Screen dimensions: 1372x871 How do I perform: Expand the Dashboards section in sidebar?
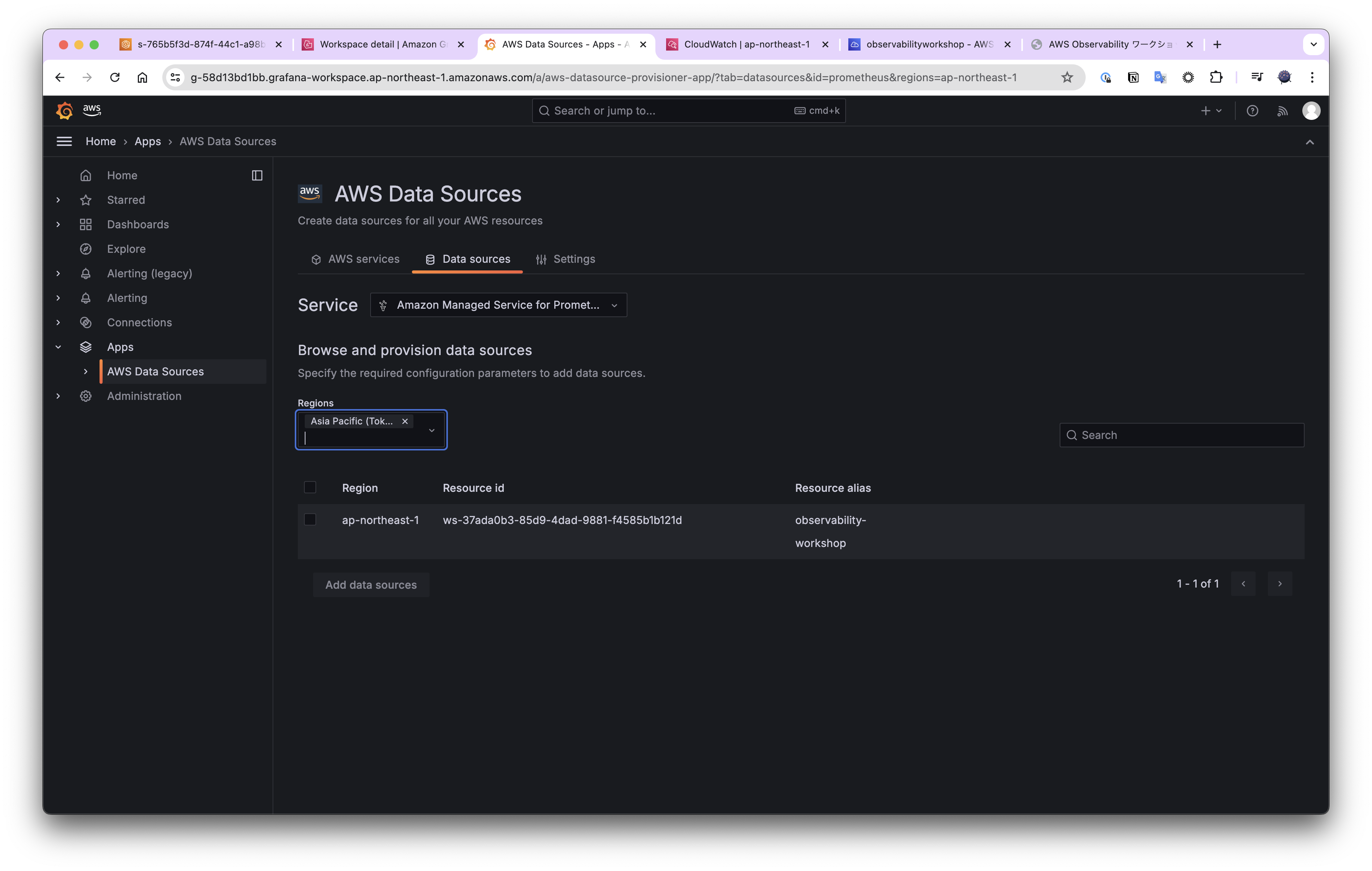pos(58,224)
